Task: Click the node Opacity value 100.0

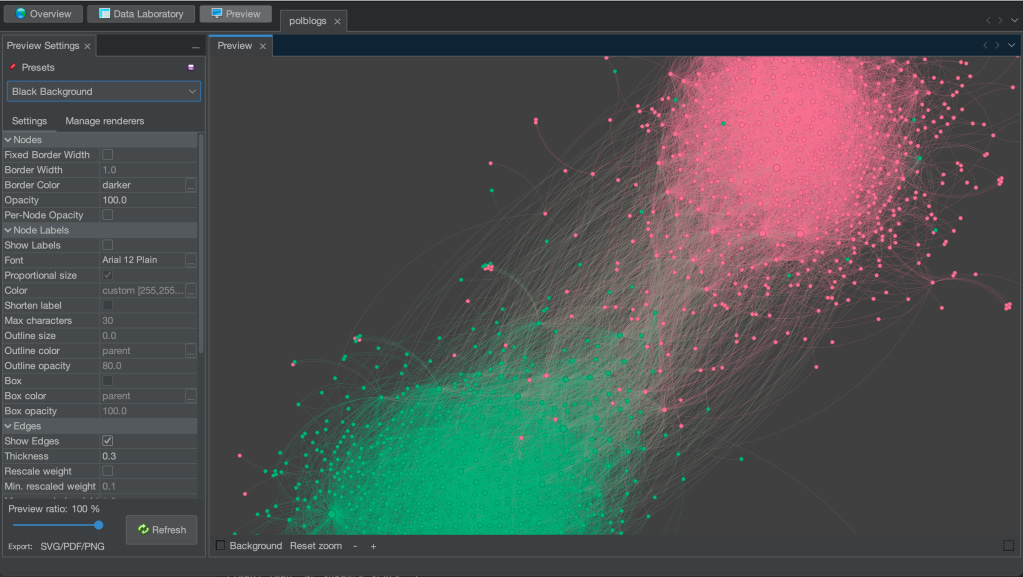Action: 148,200
